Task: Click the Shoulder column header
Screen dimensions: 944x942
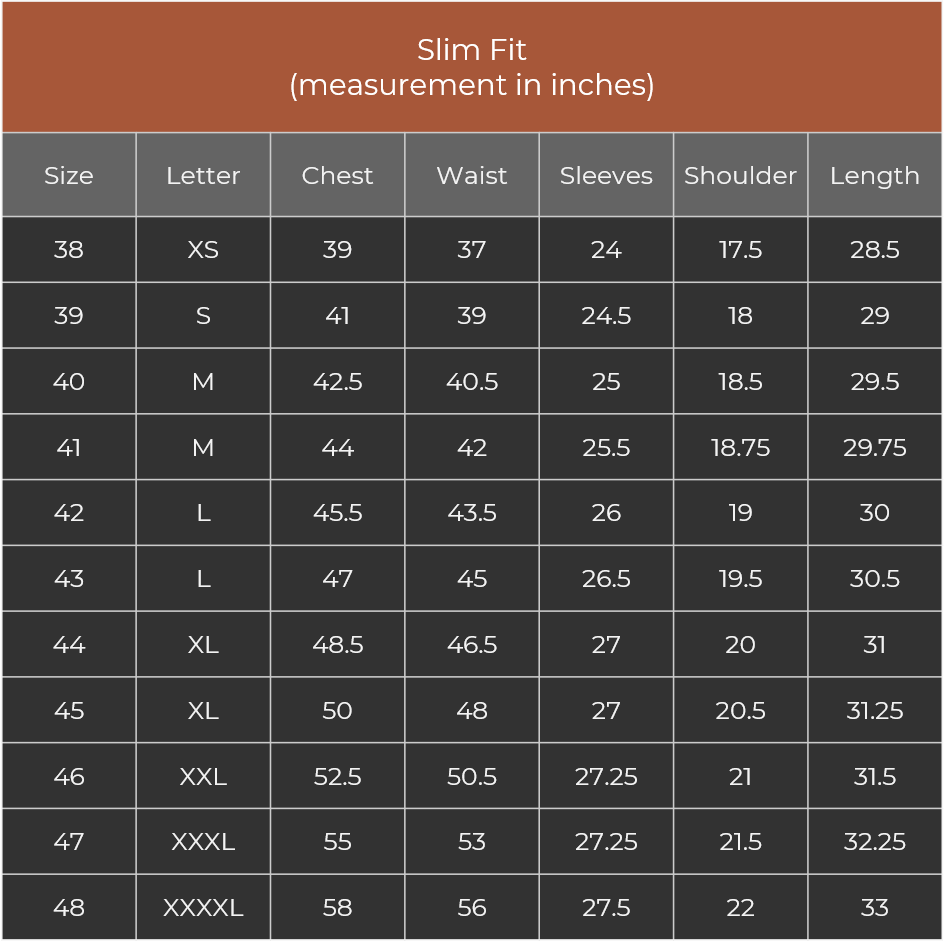Action: 740,175
